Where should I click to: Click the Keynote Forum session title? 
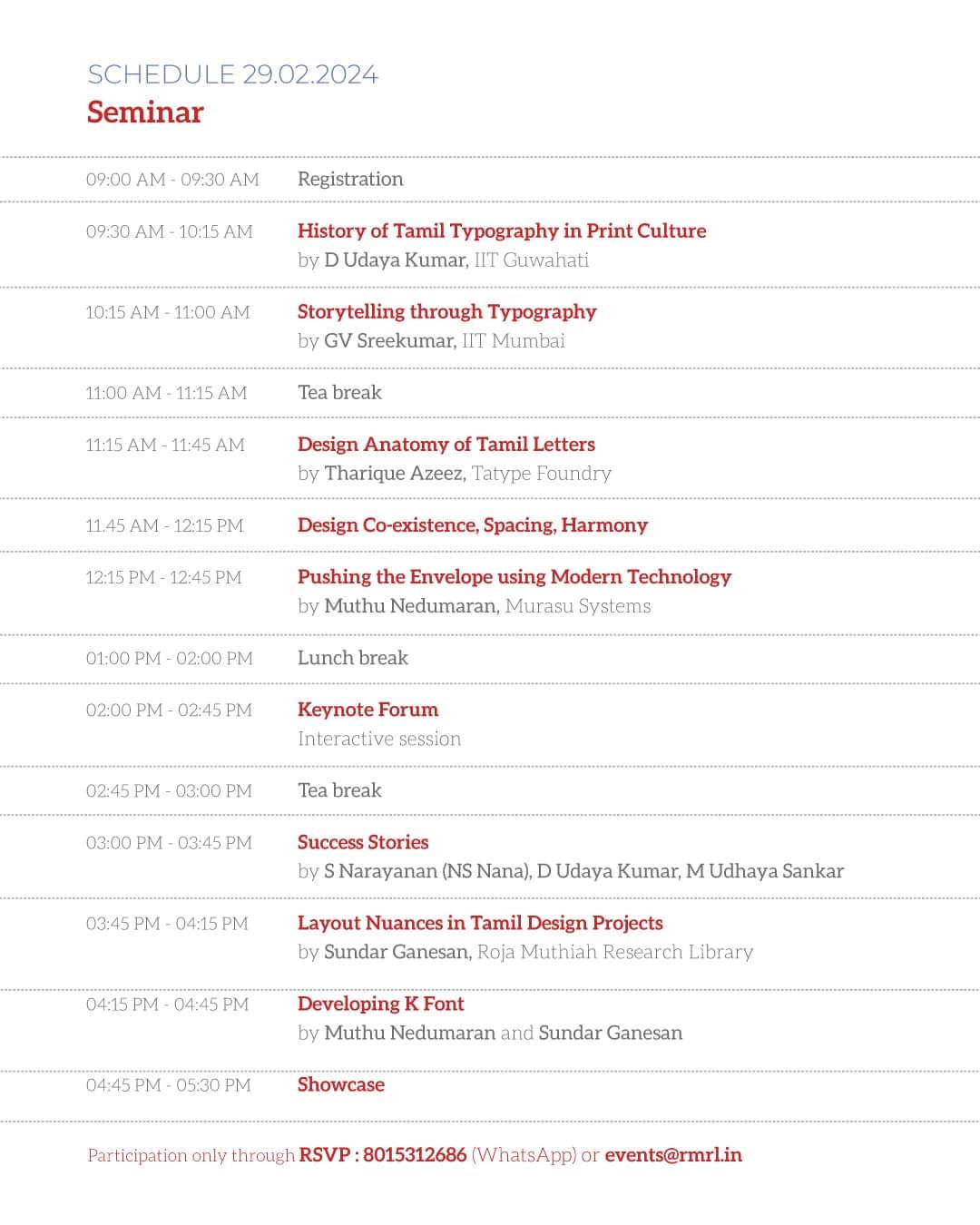coord(367,710)
